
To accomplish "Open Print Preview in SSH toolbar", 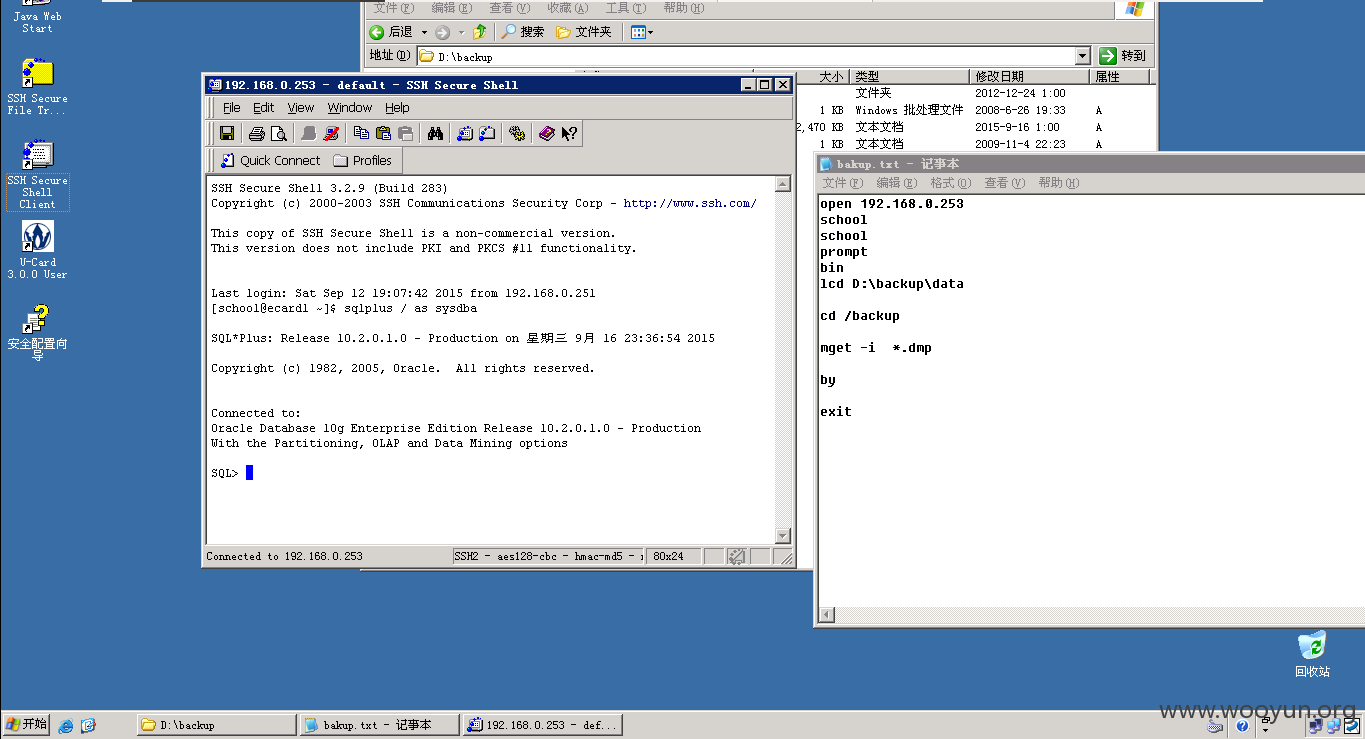I will (x=279, y=133).
